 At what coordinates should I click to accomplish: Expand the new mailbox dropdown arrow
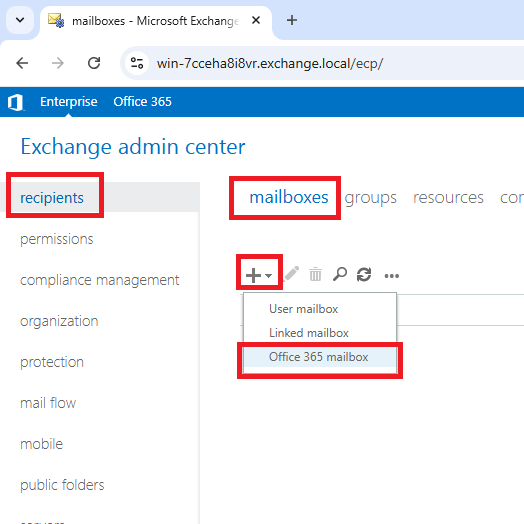pos(268,276)
